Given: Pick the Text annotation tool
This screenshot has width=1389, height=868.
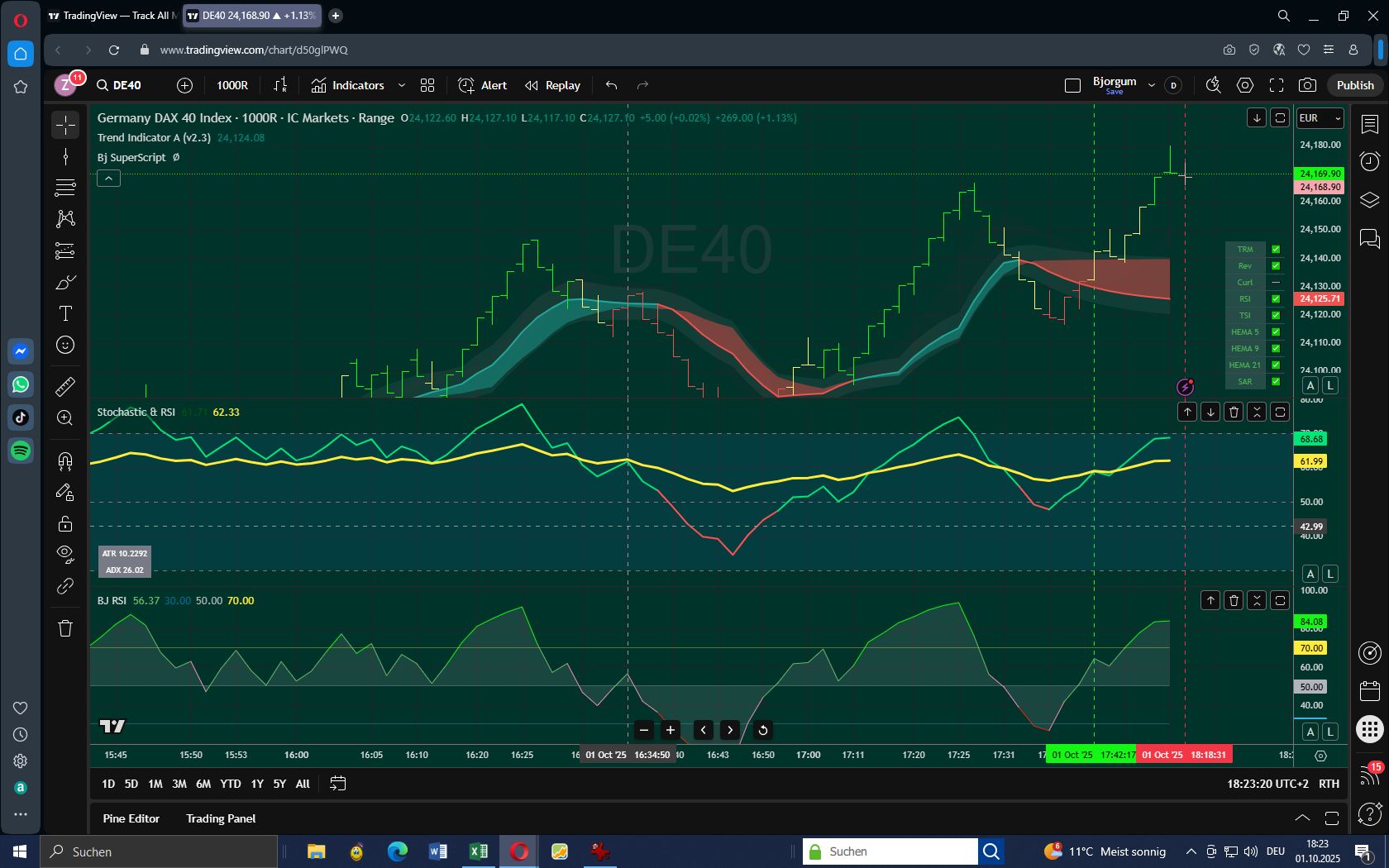Looking at the screenshot, I should point(65,313).
